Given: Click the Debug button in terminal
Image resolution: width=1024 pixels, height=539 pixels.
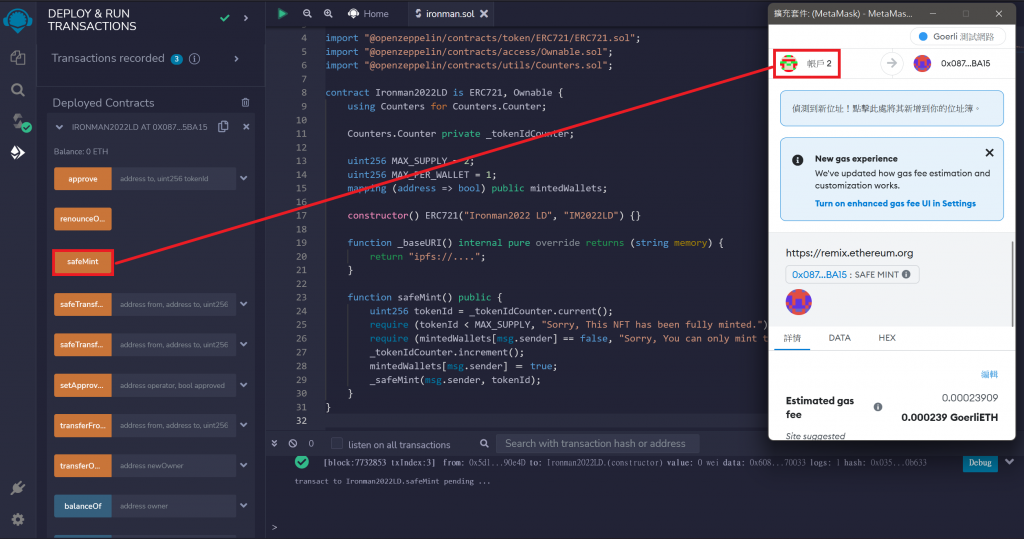Looking at the screenshot, I should point(980,463).
